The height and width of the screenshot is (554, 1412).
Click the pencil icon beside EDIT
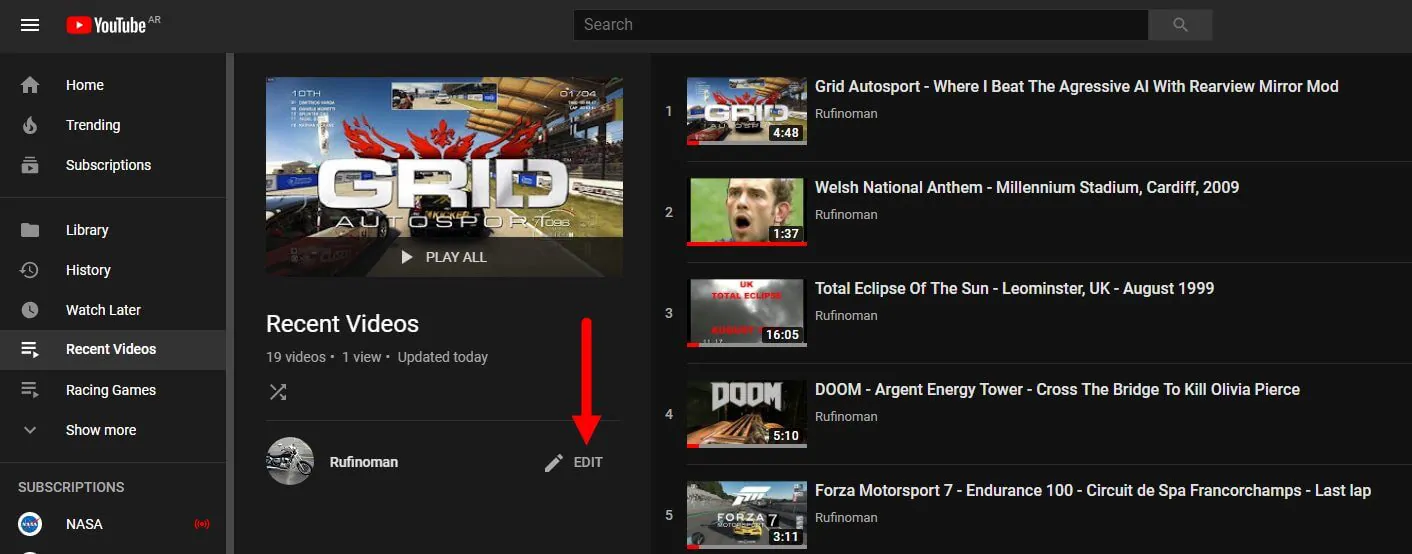point(554,462)
